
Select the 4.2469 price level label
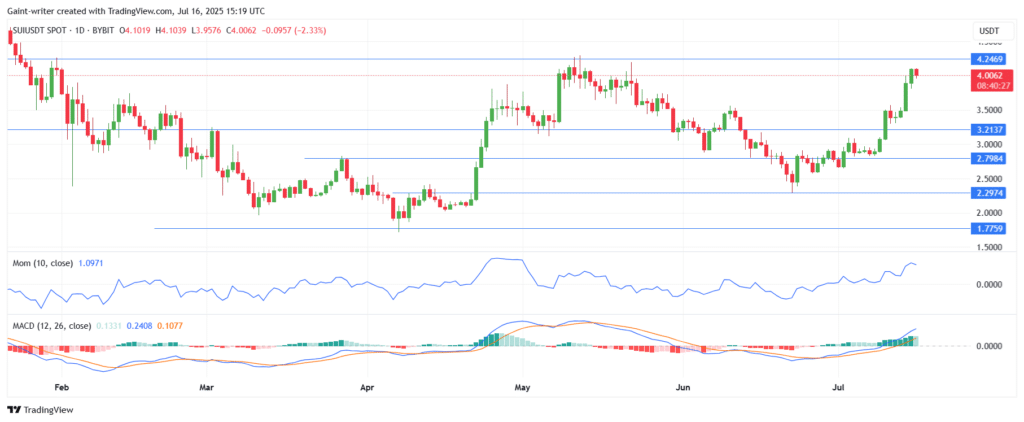click(986, 59)
